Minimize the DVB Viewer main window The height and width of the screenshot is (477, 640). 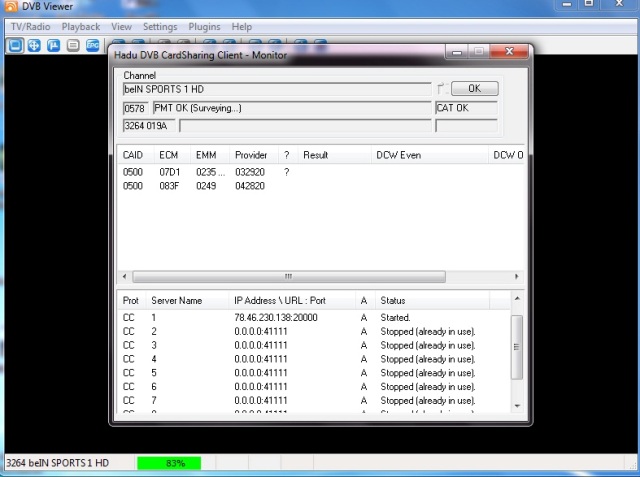567,4
